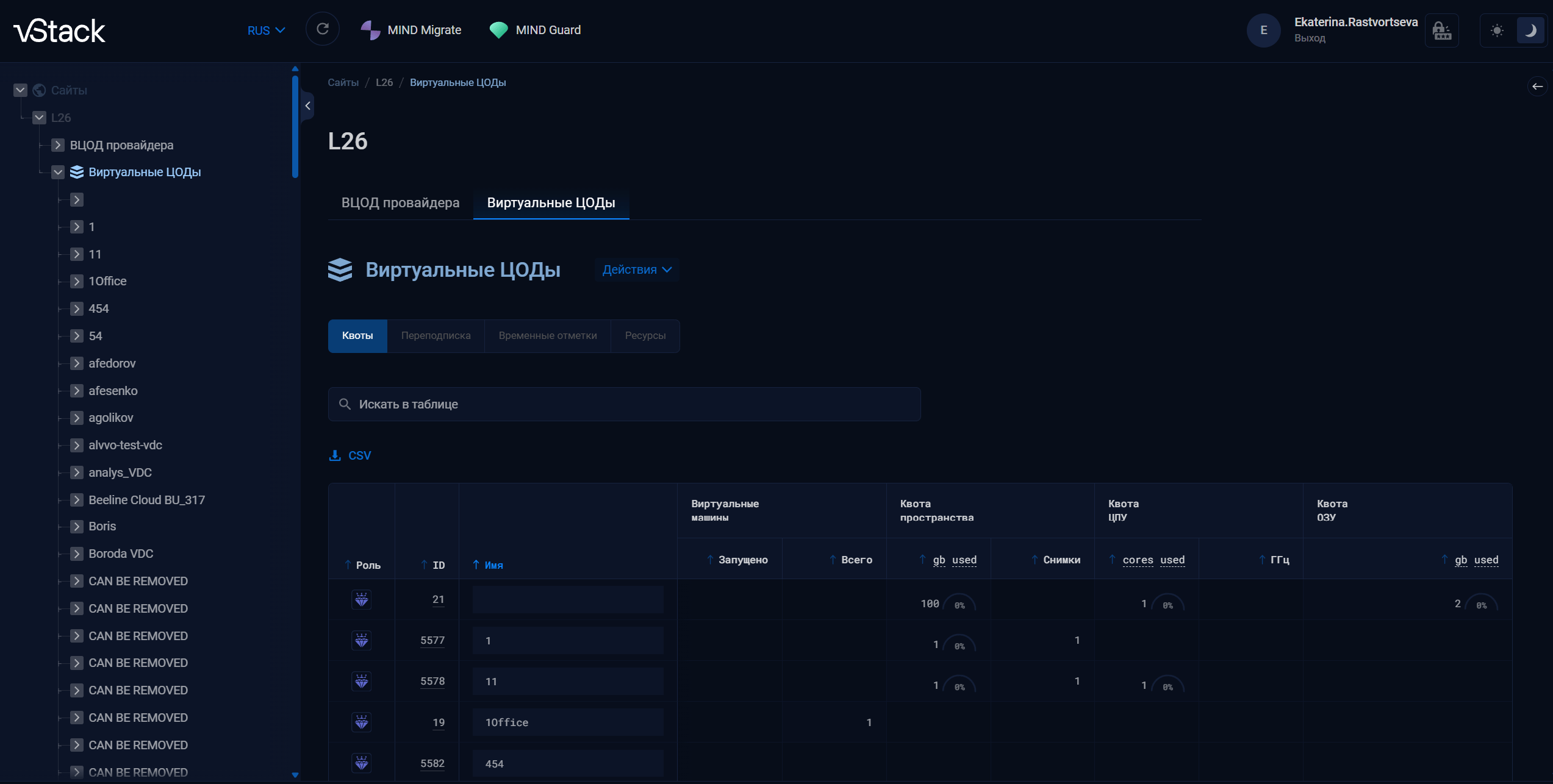The height and width of the screenshot is (784, 1553).
Task: Click the user avatar with letter E
Action: point(1264,30)
